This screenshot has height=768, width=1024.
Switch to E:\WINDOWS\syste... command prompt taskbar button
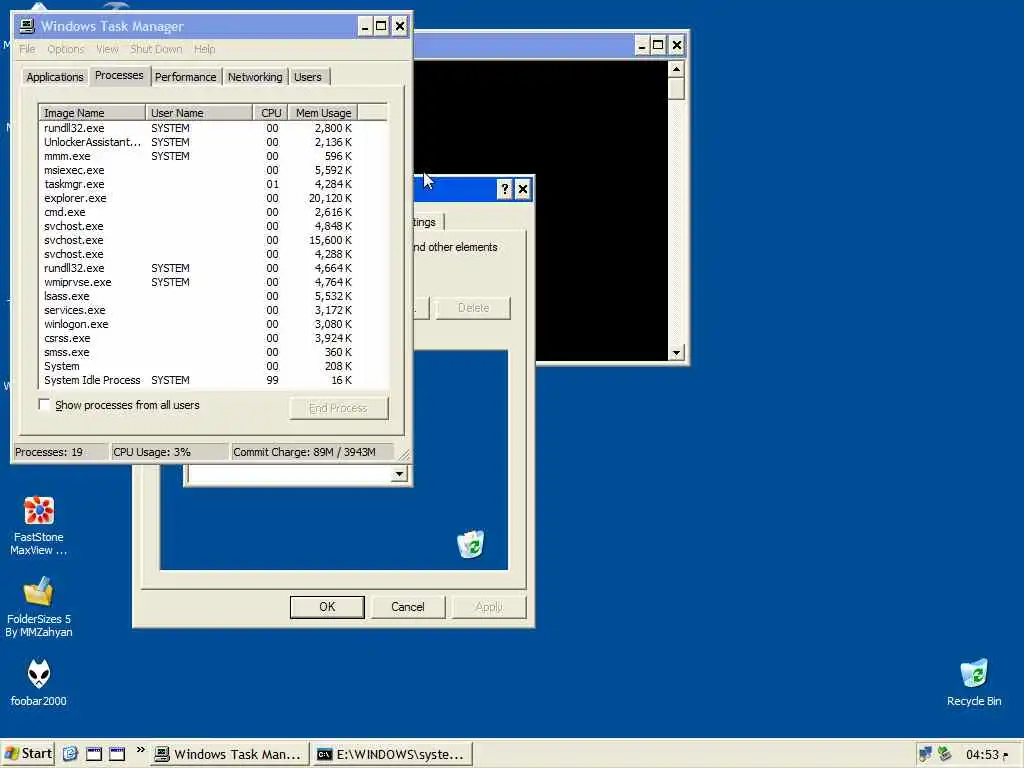[391, 754]
